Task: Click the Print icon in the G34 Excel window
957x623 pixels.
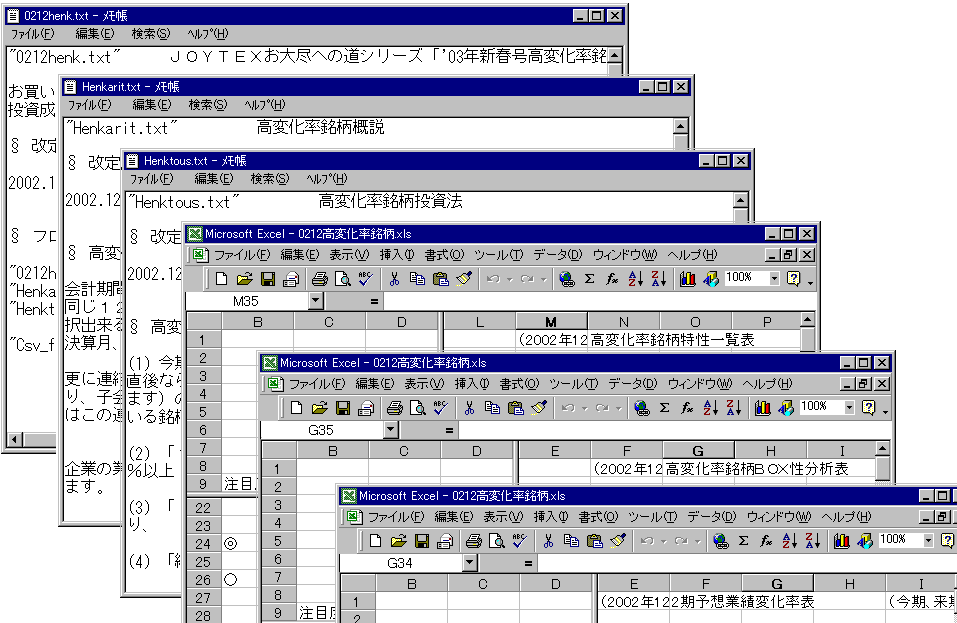Action: (x=474, y=541)
